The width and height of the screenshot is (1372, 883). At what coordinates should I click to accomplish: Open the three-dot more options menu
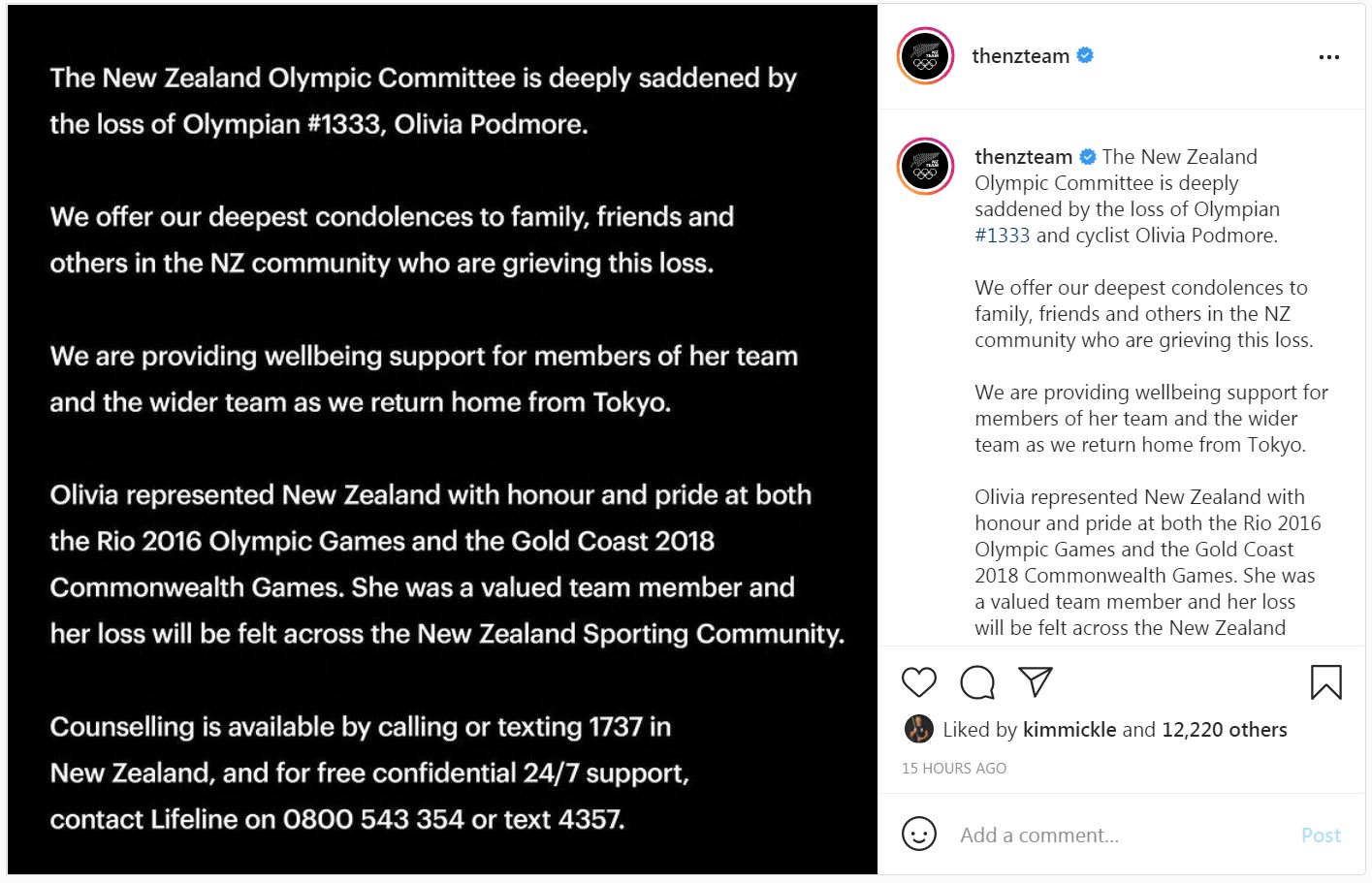[x=1328, y=57]
